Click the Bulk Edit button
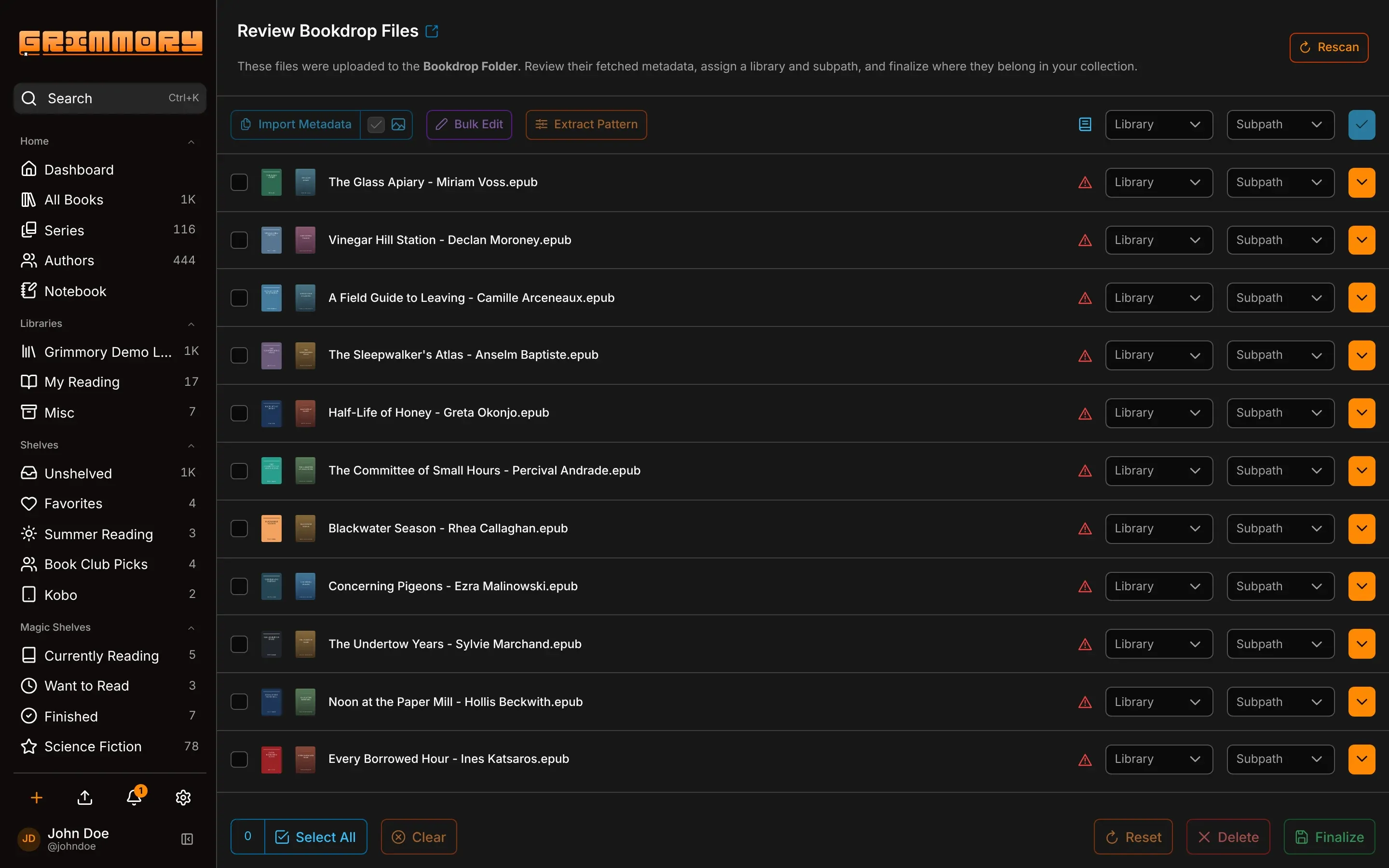The height and width of the screenshot is (868, 1389). (469, 124)
